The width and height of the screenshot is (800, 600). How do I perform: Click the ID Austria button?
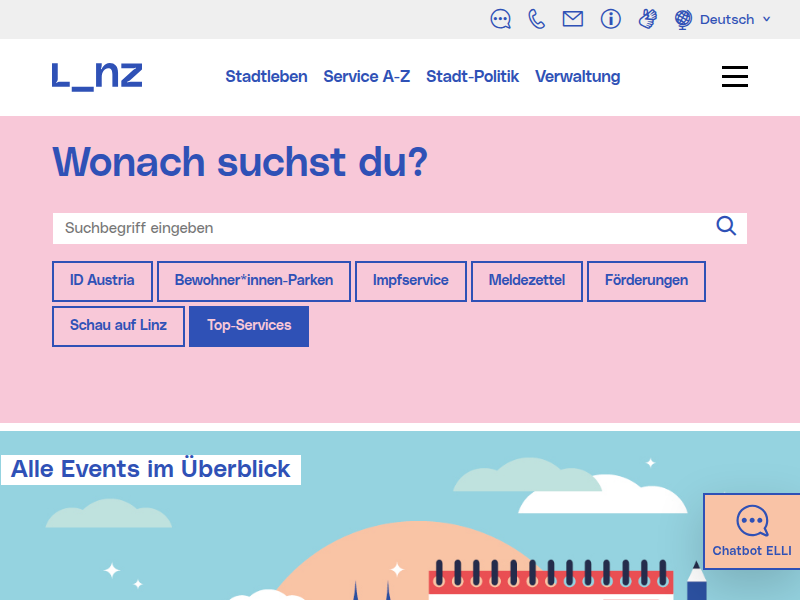(102, 281)
